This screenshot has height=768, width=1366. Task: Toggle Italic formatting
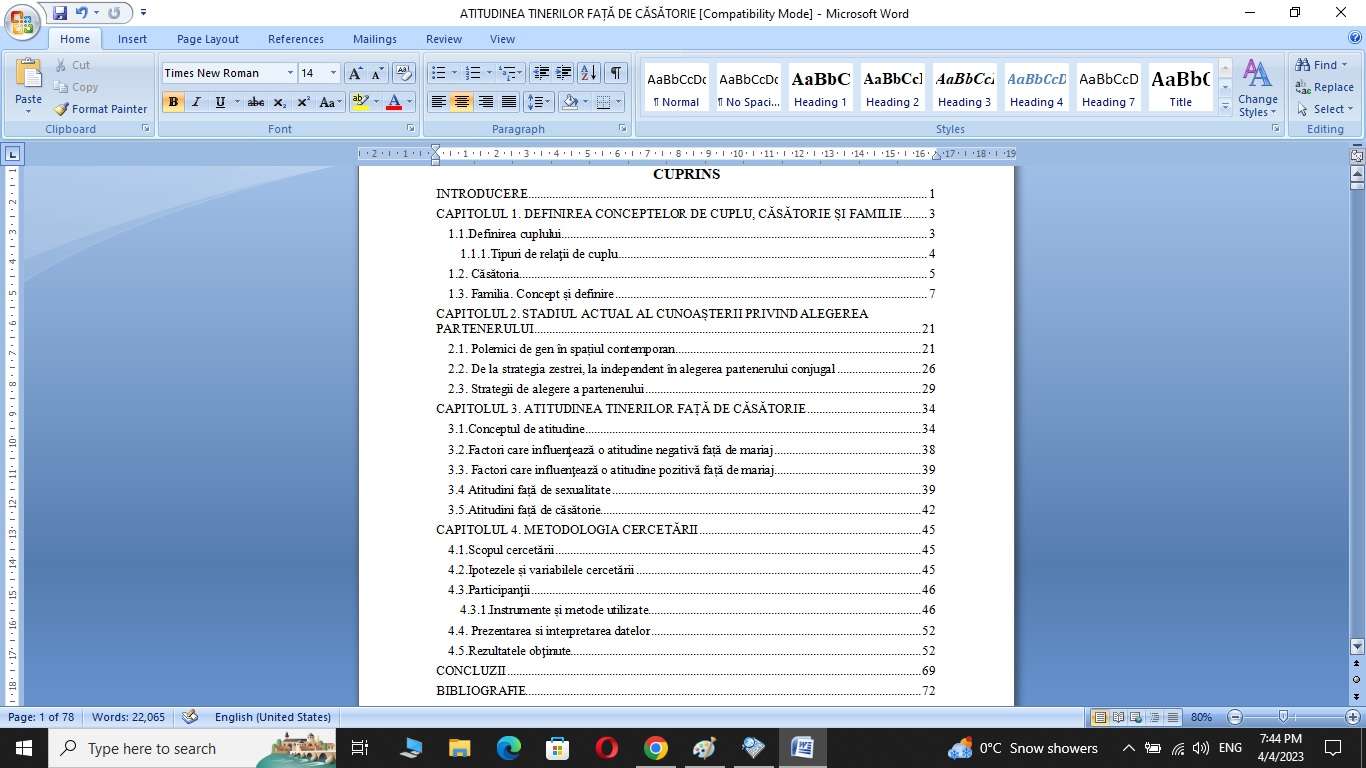click(196, 102)
